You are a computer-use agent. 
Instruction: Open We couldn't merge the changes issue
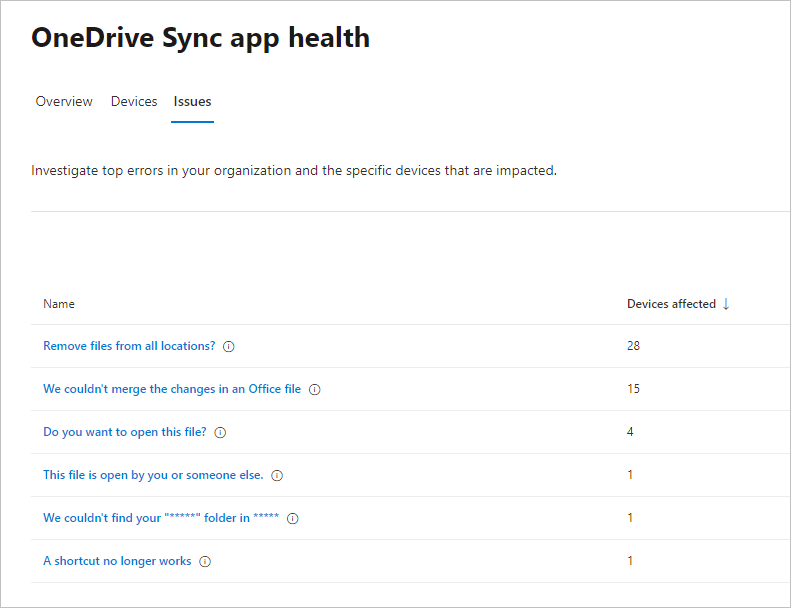172,389
